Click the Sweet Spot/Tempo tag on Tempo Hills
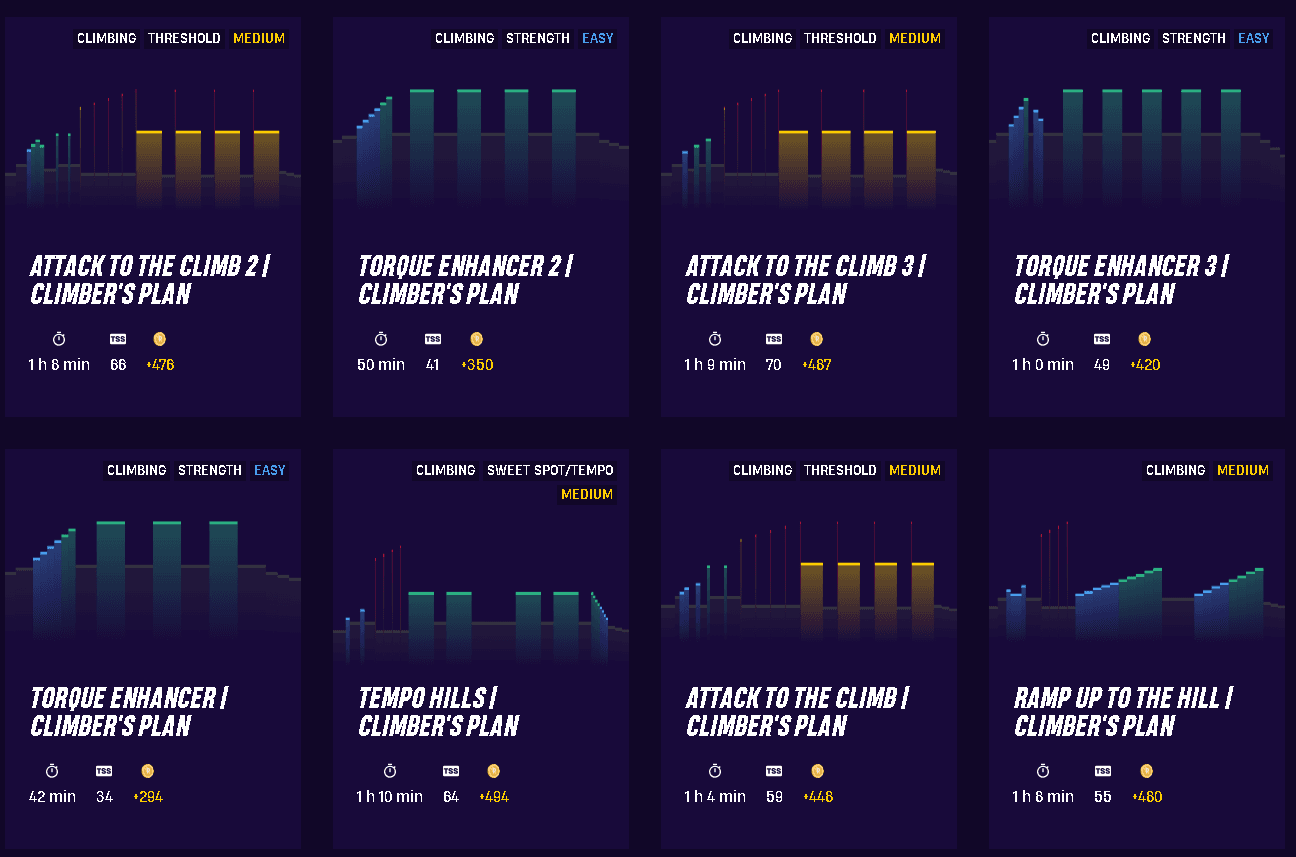 (x=550, y=470)
